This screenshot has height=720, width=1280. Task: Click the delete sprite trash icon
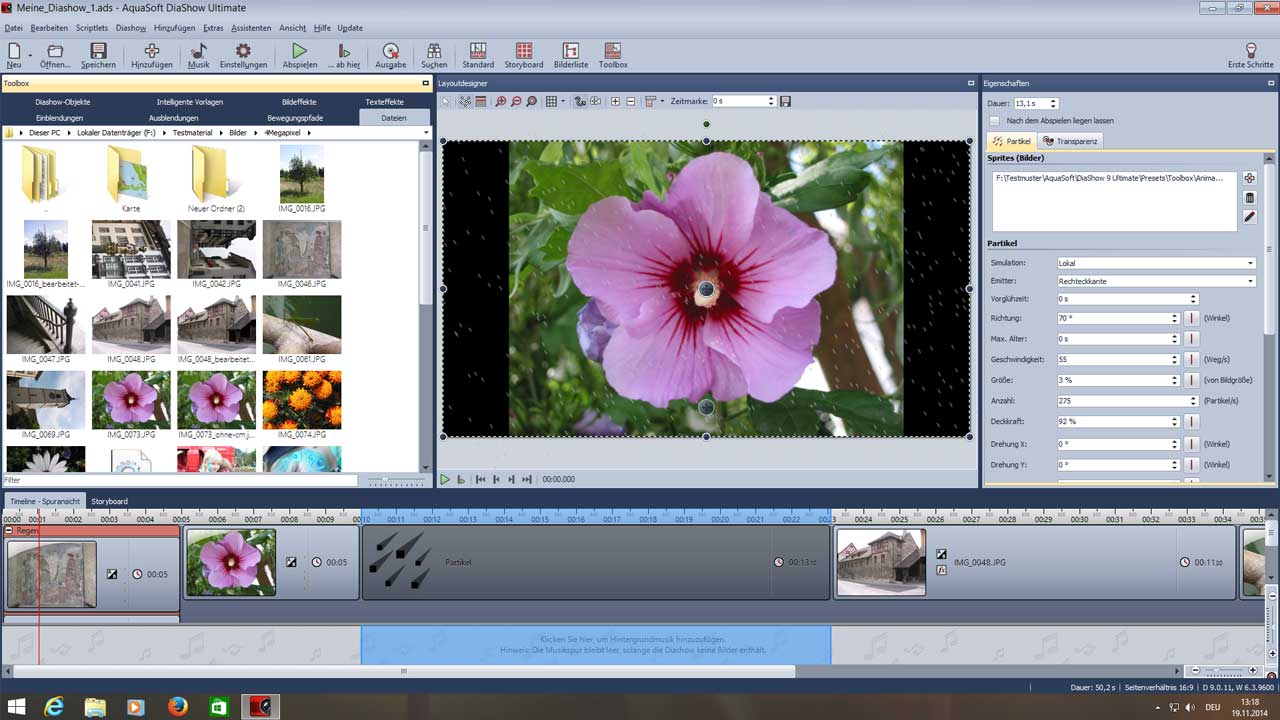coord(1249,198)
